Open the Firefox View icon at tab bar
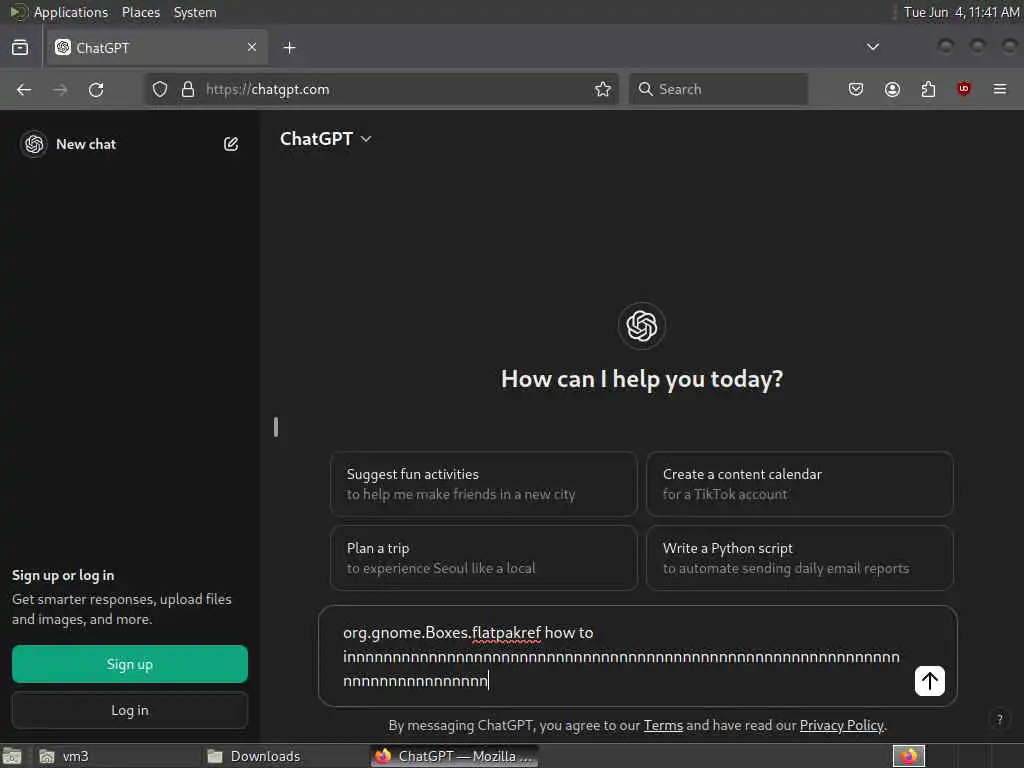Screen dimensions: 1024x768 [x=20, y=48]
